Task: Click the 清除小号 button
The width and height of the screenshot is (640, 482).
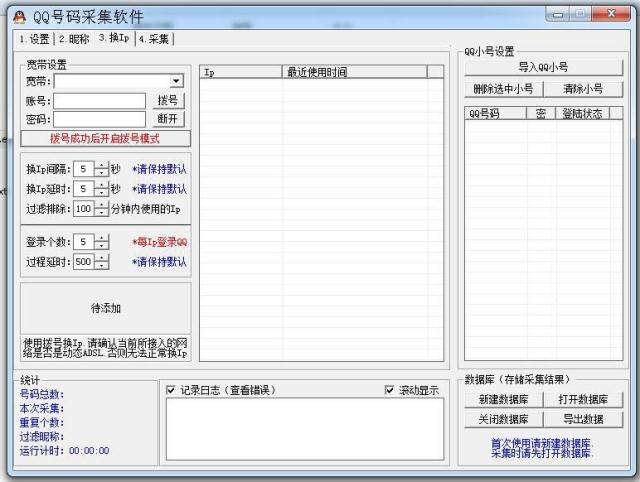Action: point(583,89)
